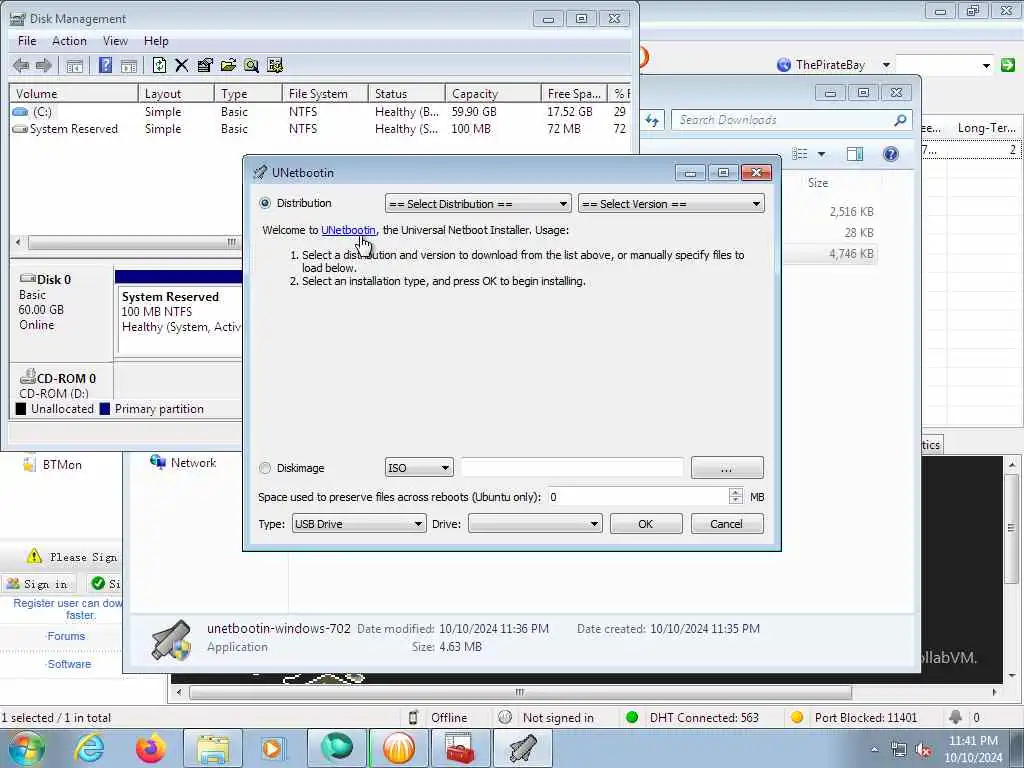The height and width of the screenshot is (768, 1024).
Task: Open the Select Distribution dropdown
Action: [x=478, y=204]
